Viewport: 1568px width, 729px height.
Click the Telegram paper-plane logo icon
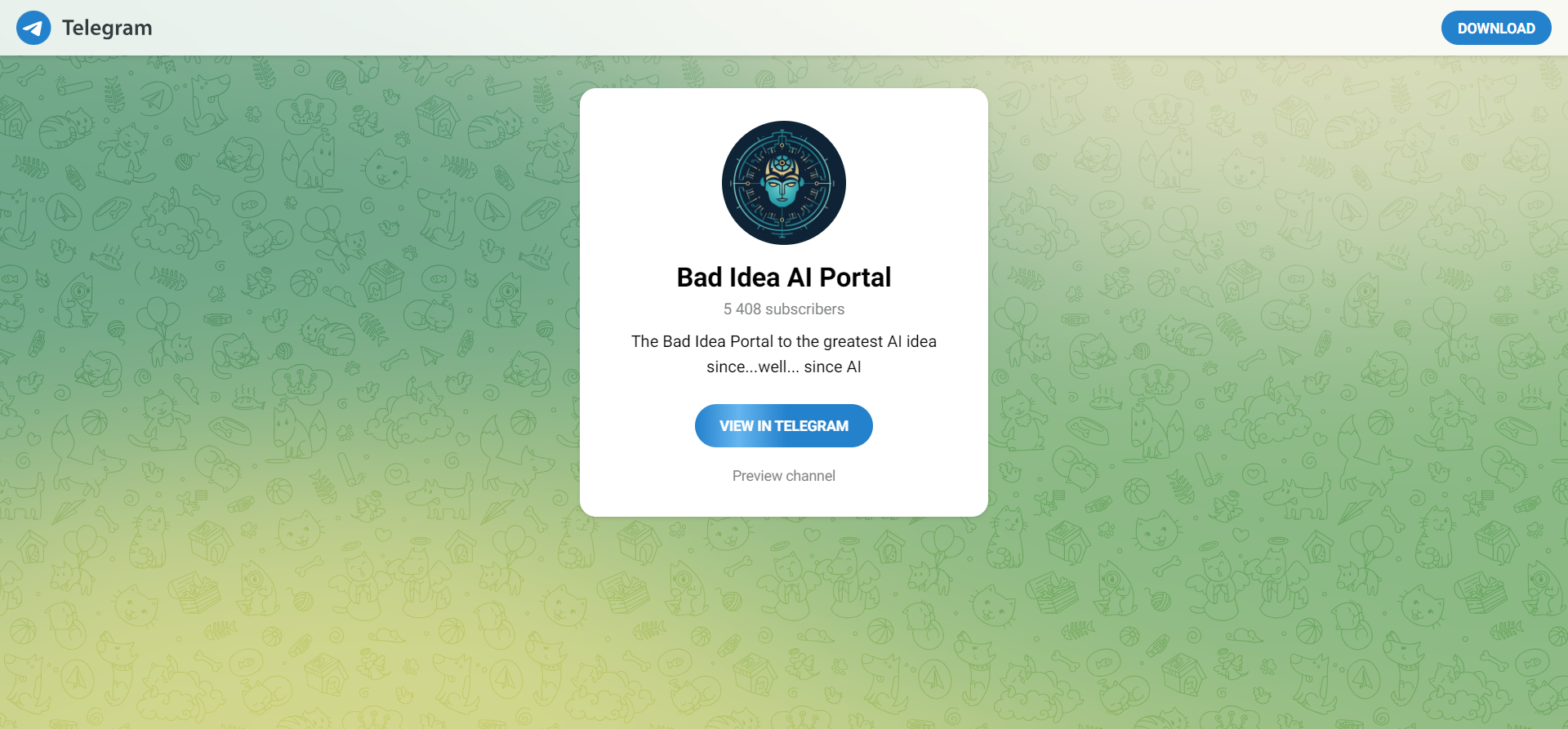click(33, 28)
